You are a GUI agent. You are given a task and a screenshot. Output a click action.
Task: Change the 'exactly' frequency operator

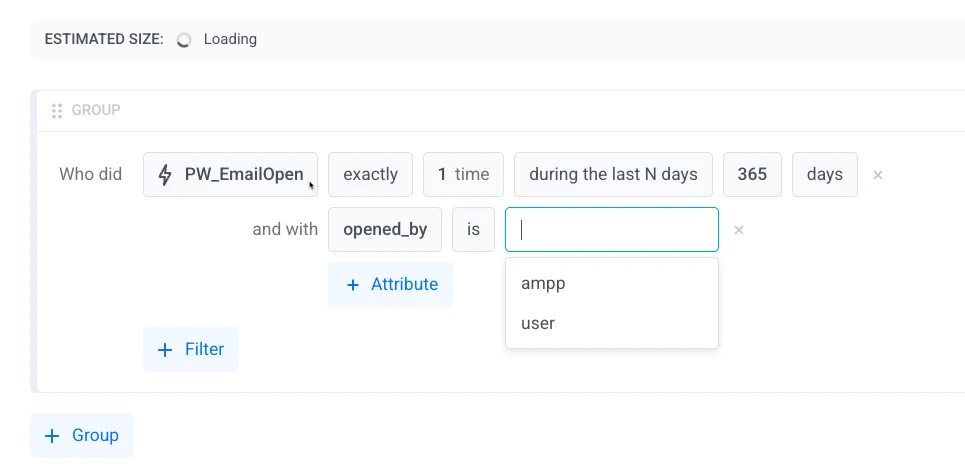(x=370, y=175)
